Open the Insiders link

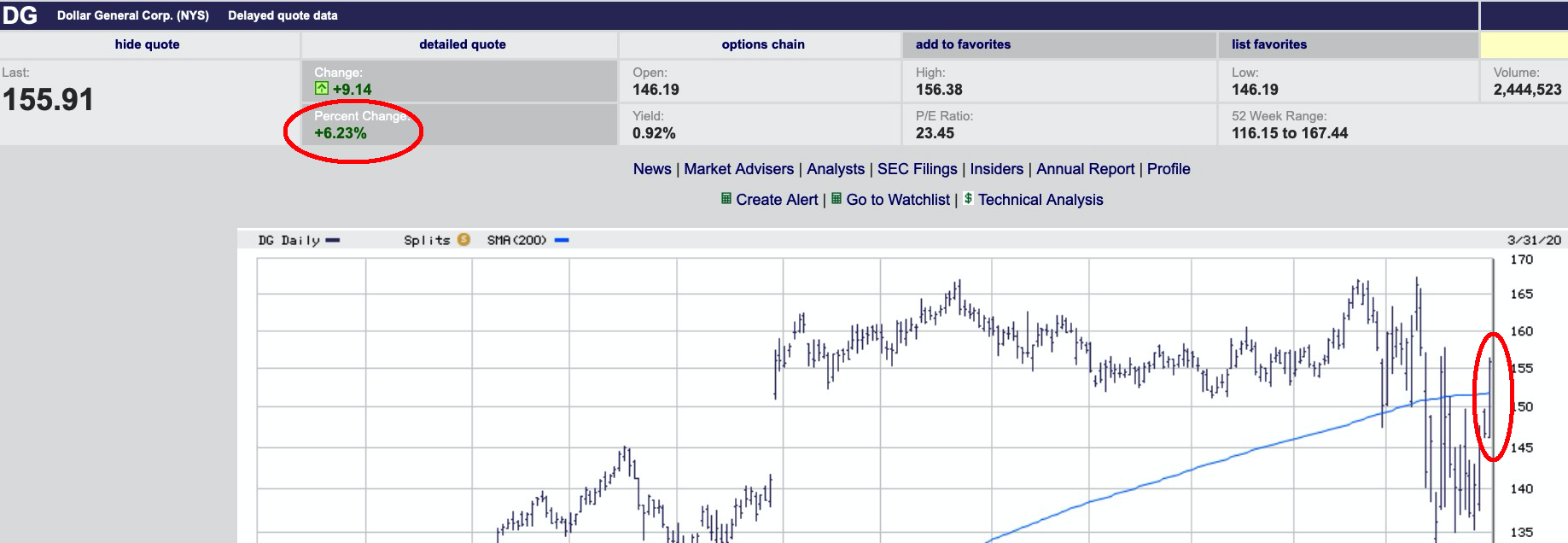pos(996,169)
